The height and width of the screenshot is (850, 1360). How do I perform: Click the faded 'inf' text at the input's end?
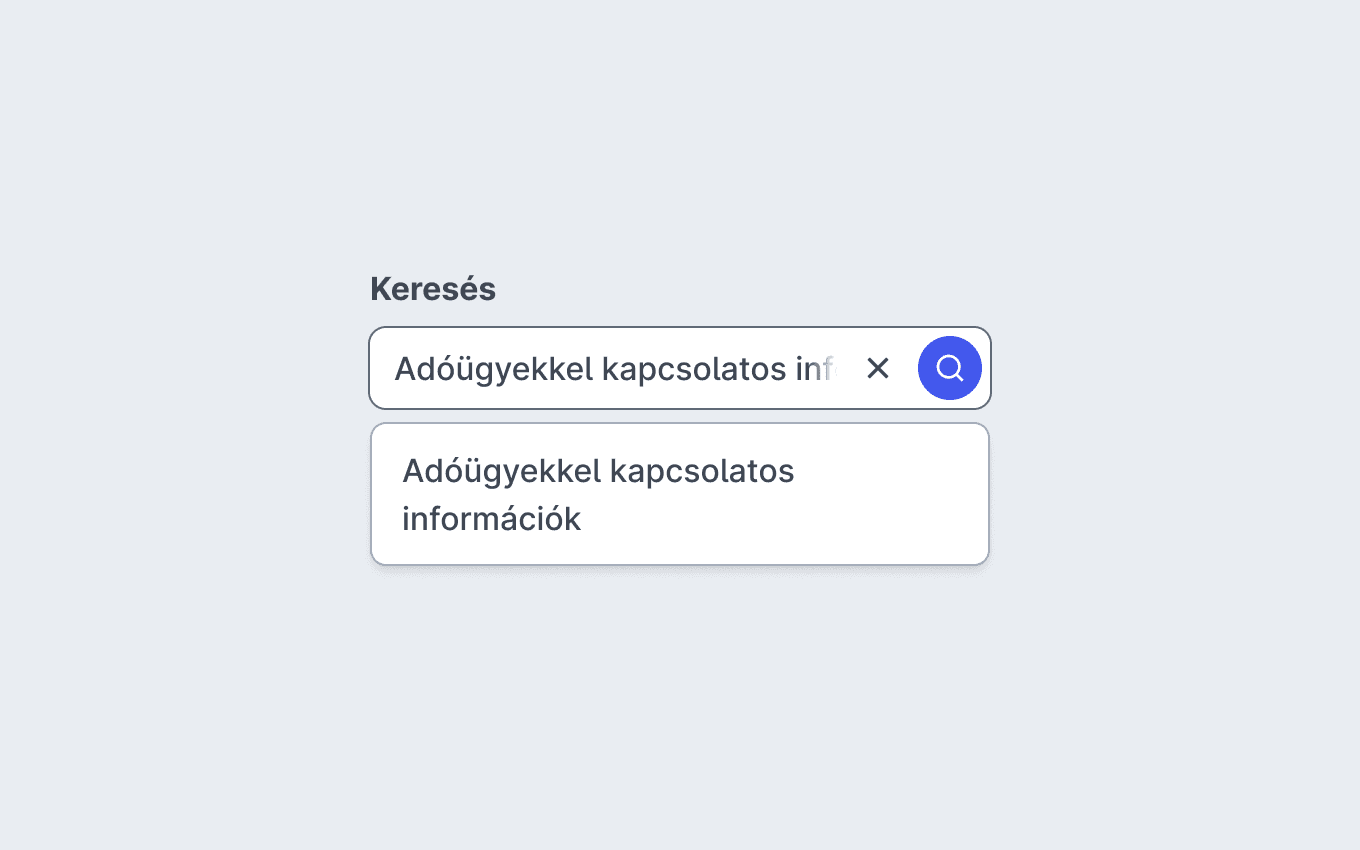(815, 369)
